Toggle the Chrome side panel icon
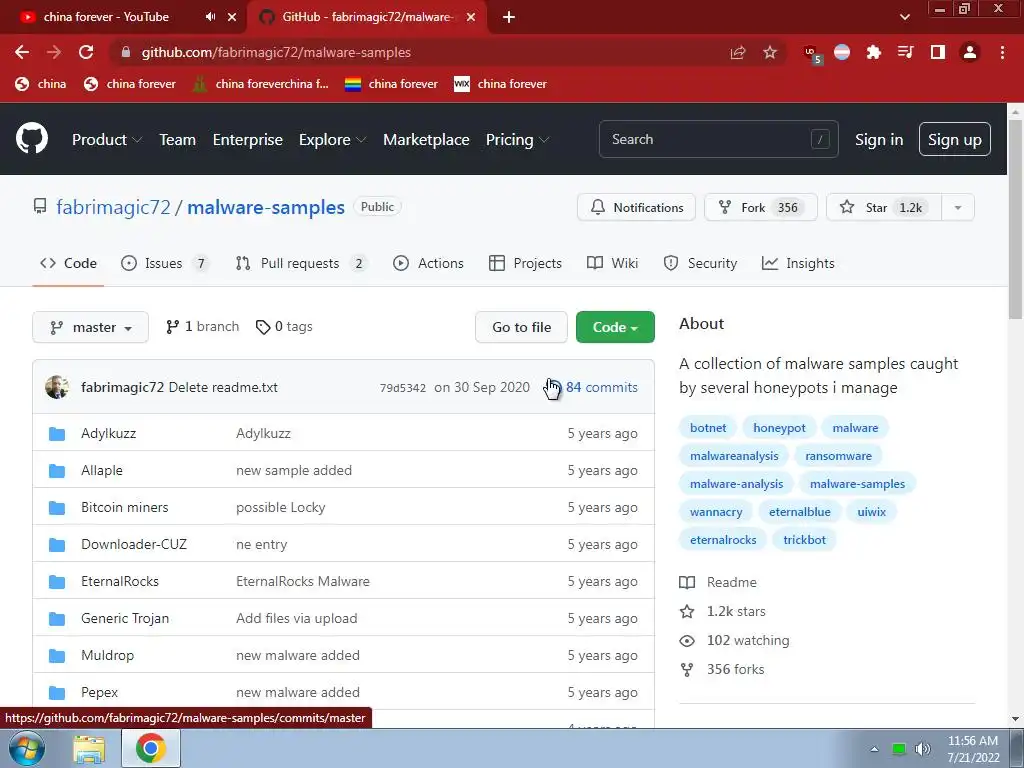 point(938,52)
